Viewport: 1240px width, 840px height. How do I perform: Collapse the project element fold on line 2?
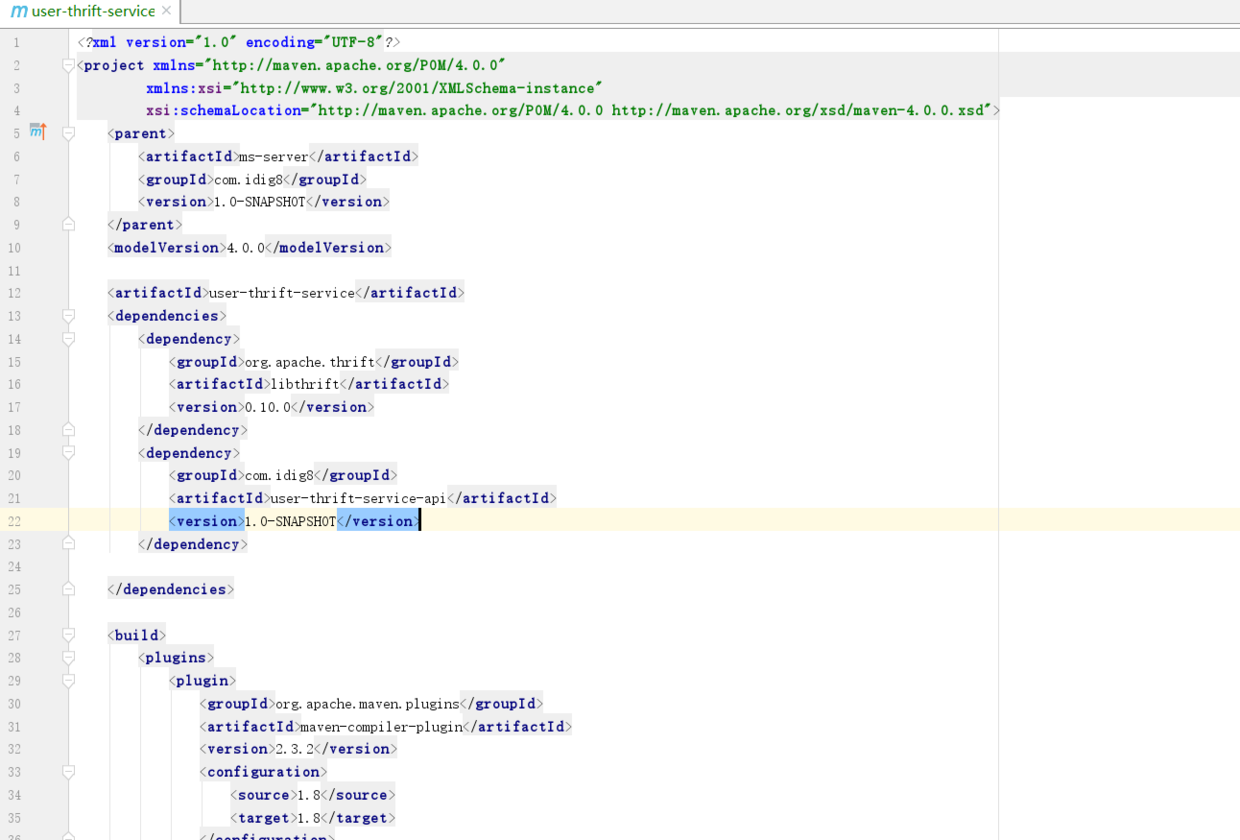point(68,65)
